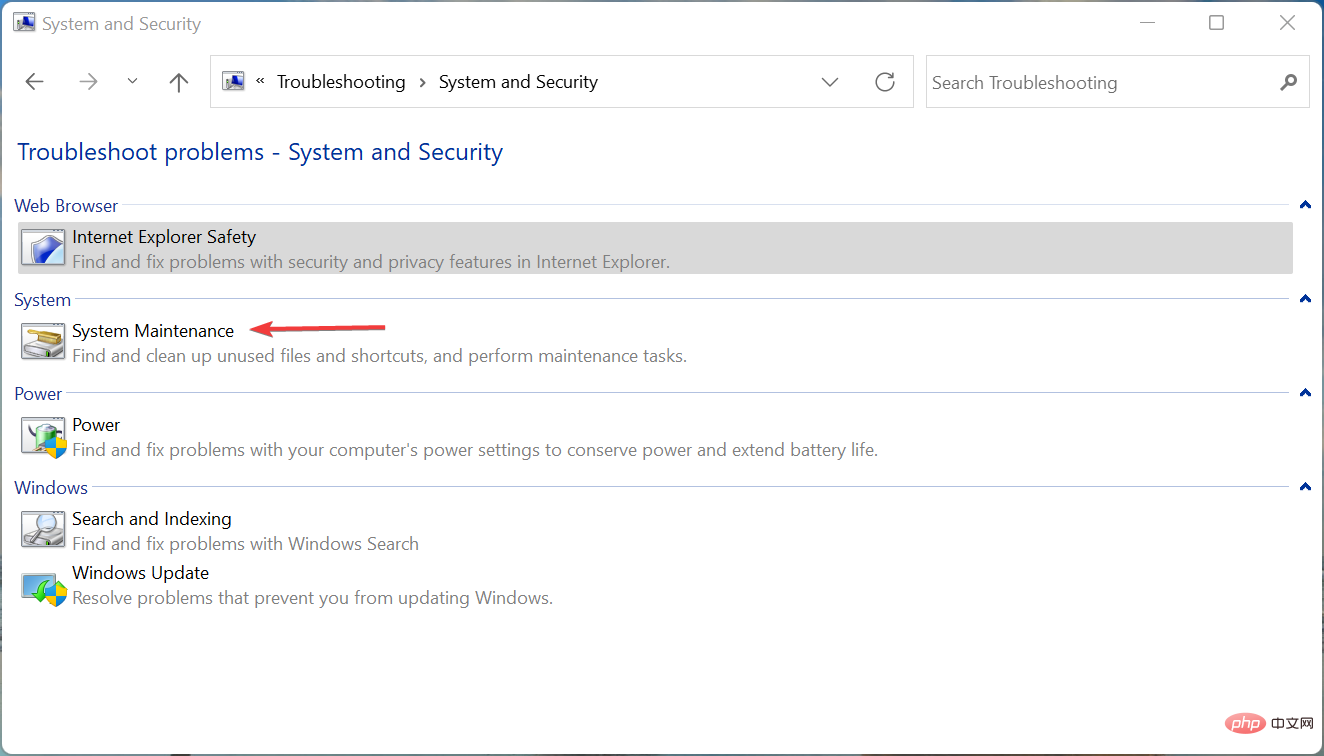
Task: Collapse the Power group
Action: [1304, 394]
